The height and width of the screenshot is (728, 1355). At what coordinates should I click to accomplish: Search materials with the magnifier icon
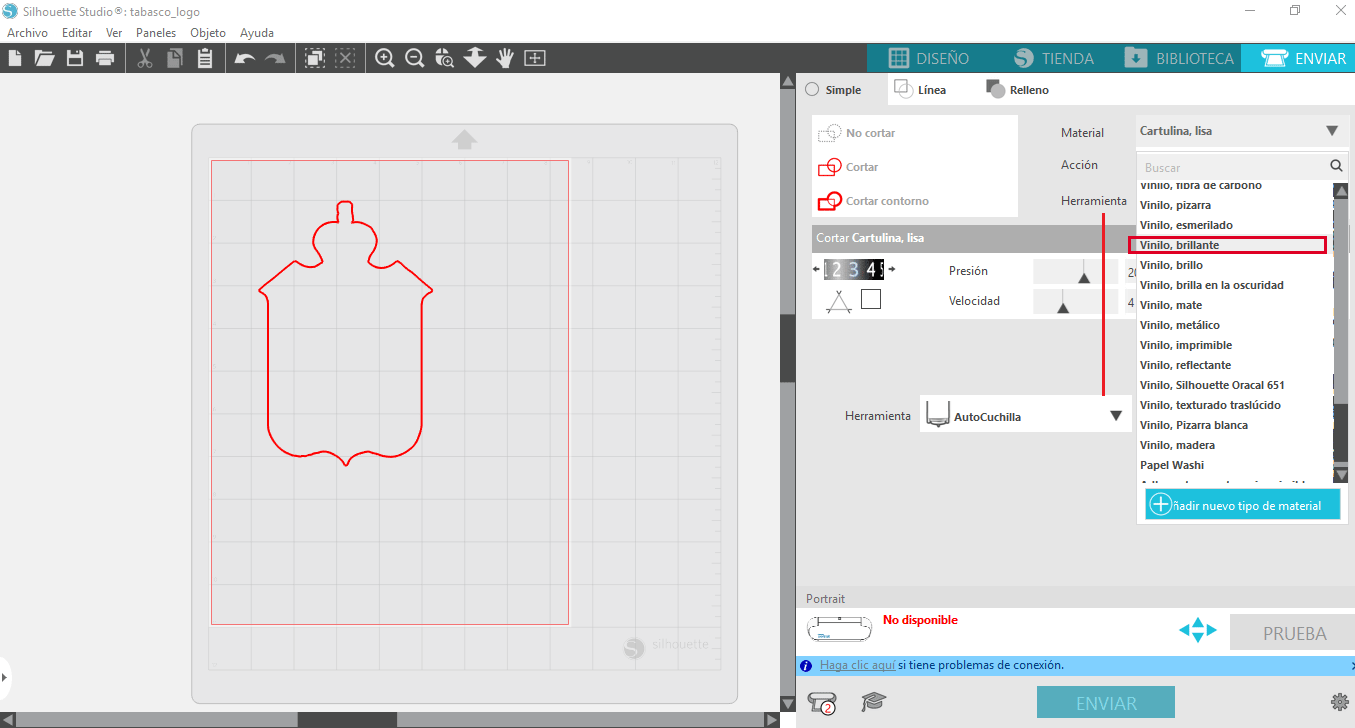point(1336,166)
